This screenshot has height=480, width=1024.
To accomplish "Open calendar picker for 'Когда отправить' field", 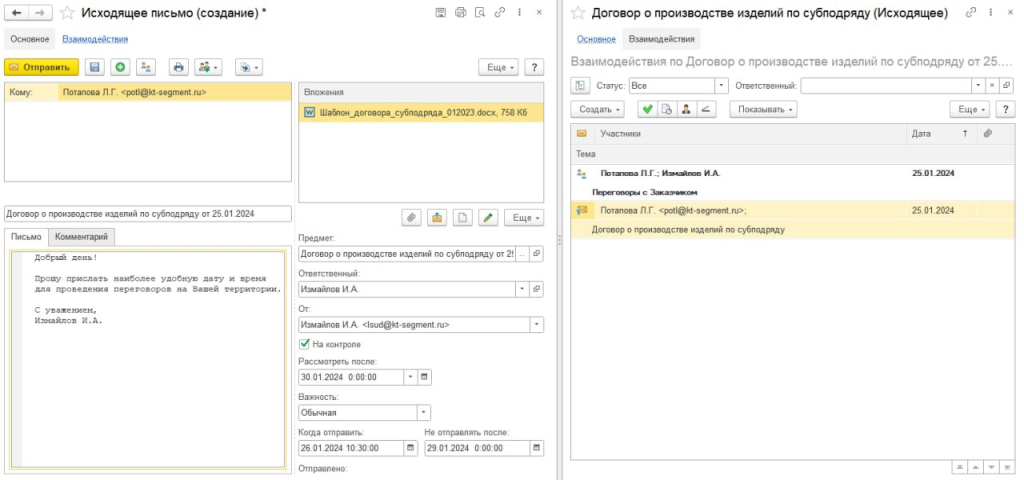I will 411,447.
